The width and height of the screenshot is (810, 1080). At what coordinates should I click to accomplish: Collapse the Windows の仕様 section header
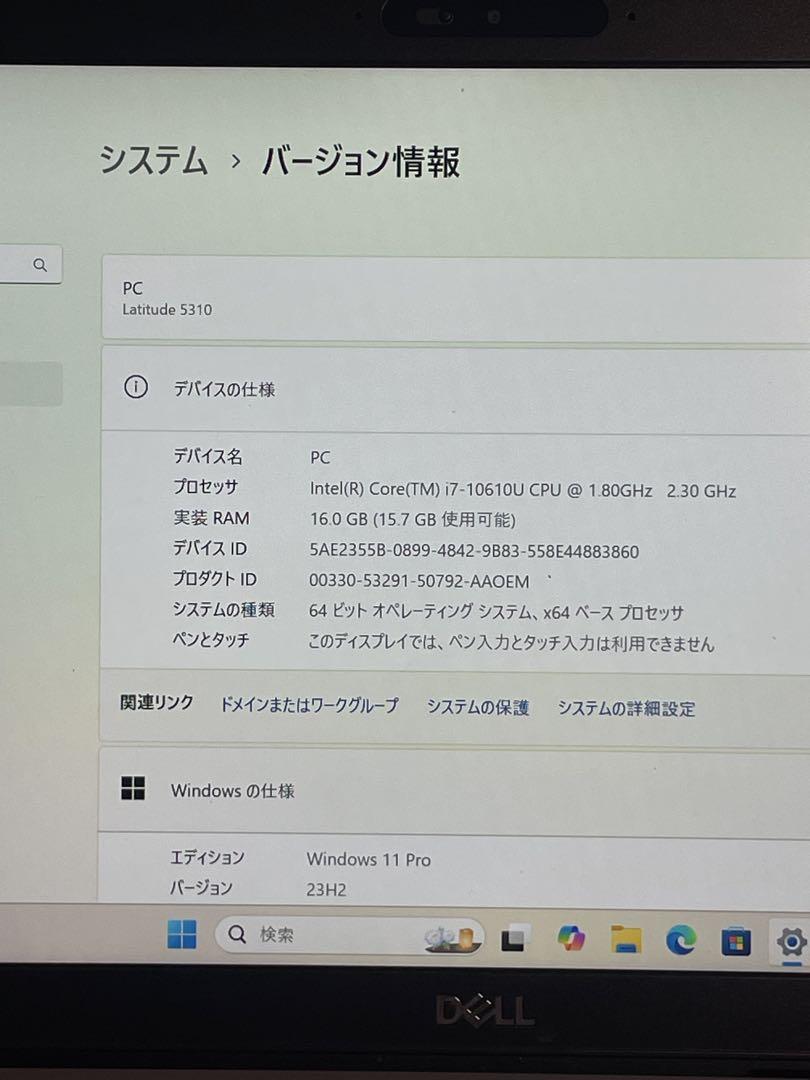point(455,791)
